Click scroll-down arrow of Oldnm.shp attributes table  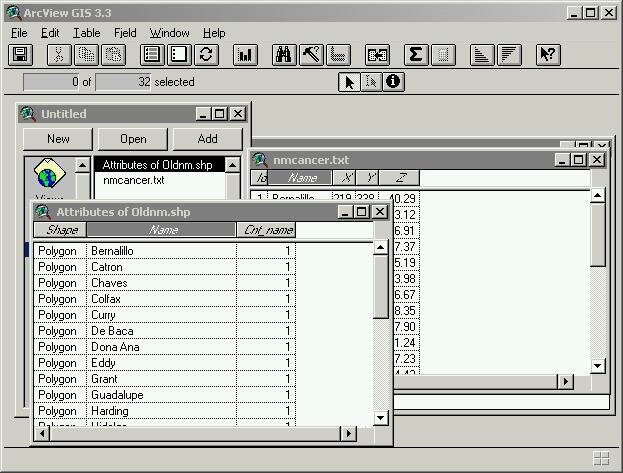pos(381,418)
